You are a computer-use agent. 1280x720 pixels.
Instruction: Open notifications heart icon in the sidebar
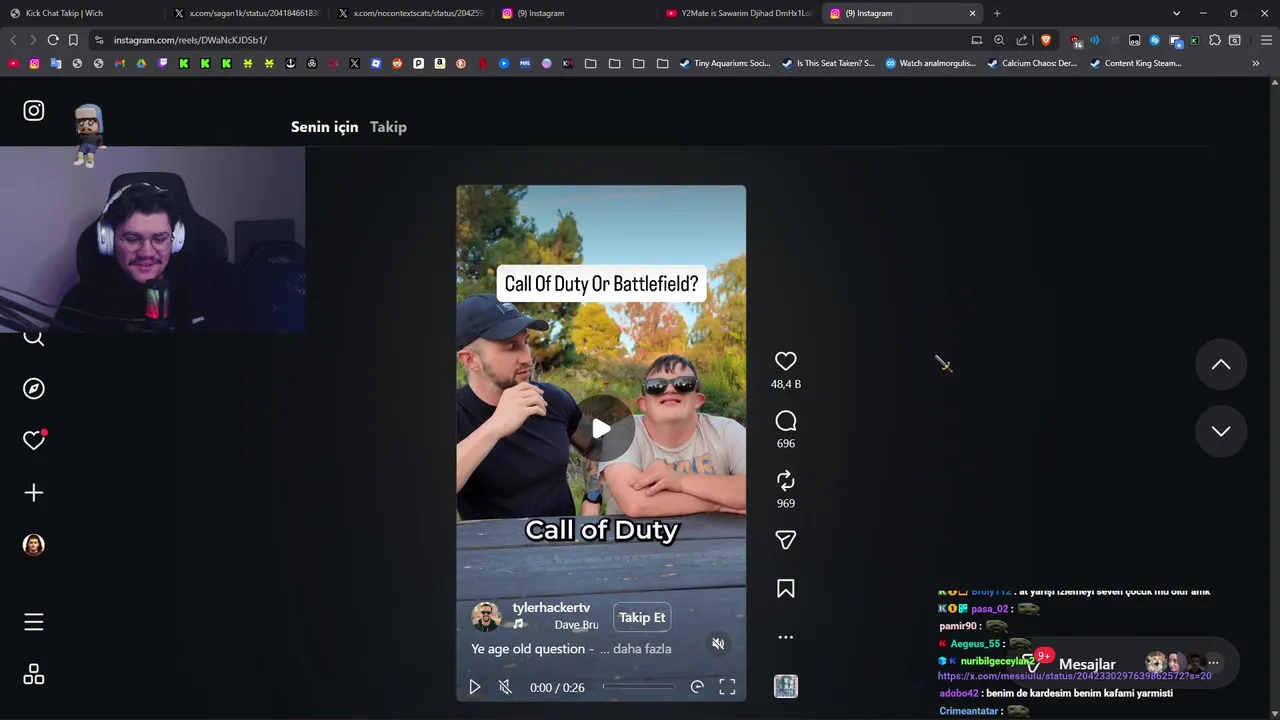click(x=34, y=441)
